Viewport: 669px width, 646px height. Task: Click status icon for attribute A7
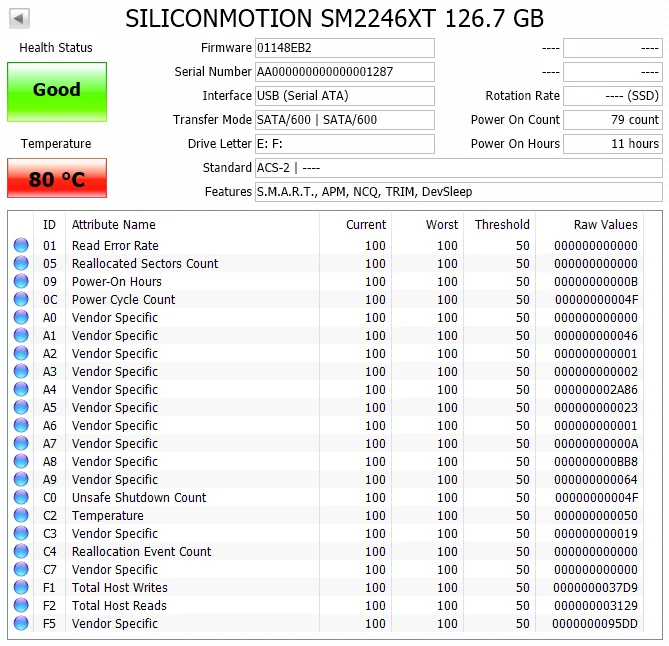pos(21,443)
